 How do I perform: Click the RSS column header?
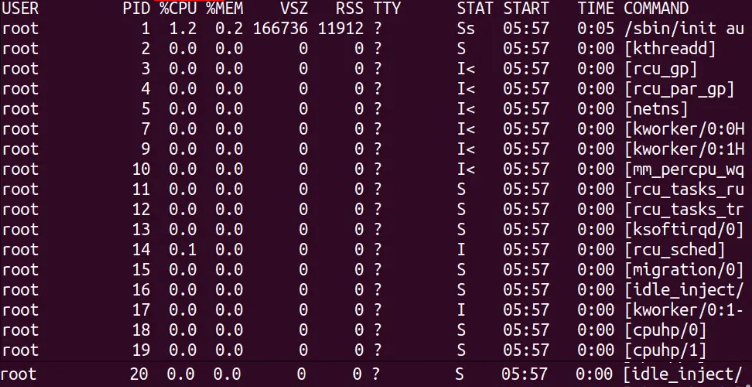click(350, 8)
